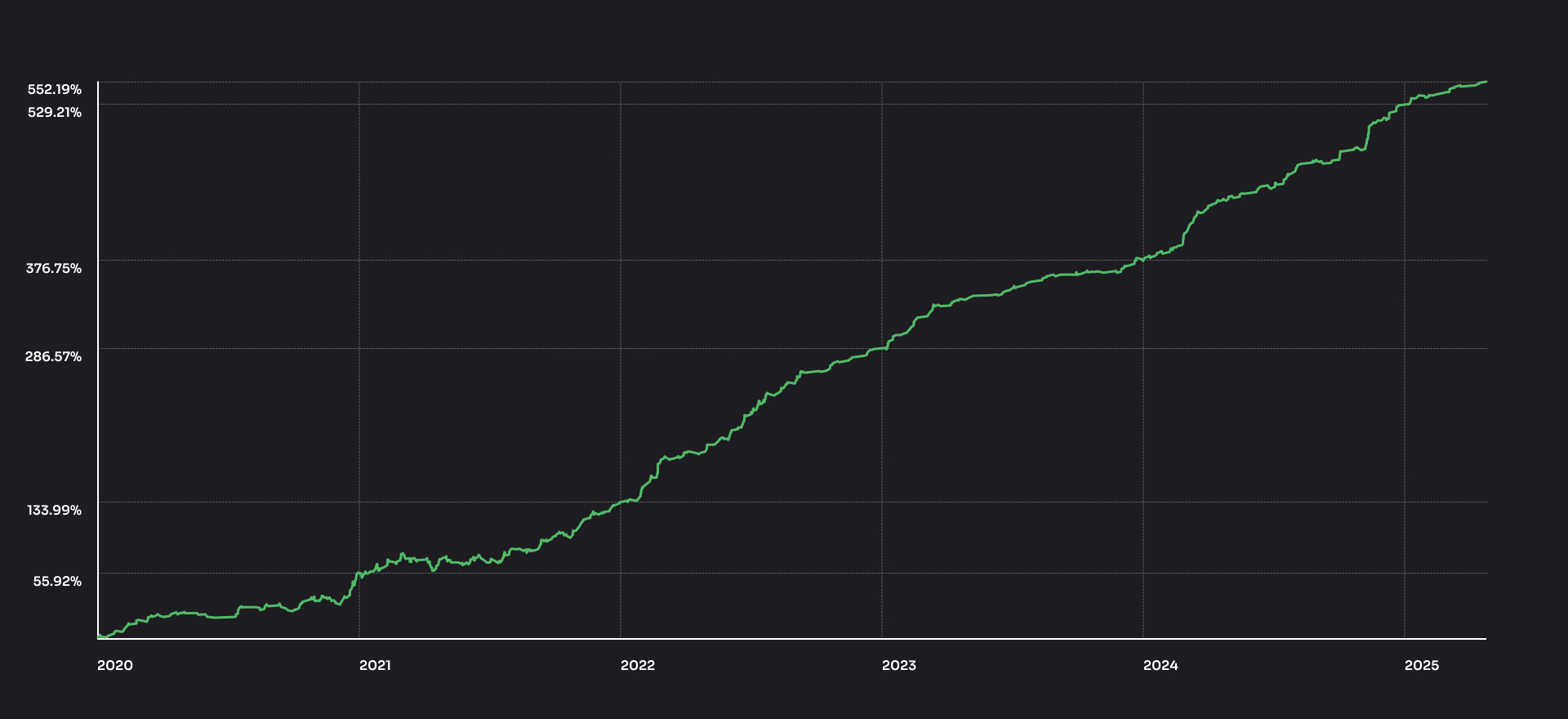Click the green line's final endpoint at top right
This screenshot has width=1568, height=719.
[1486, 82]
